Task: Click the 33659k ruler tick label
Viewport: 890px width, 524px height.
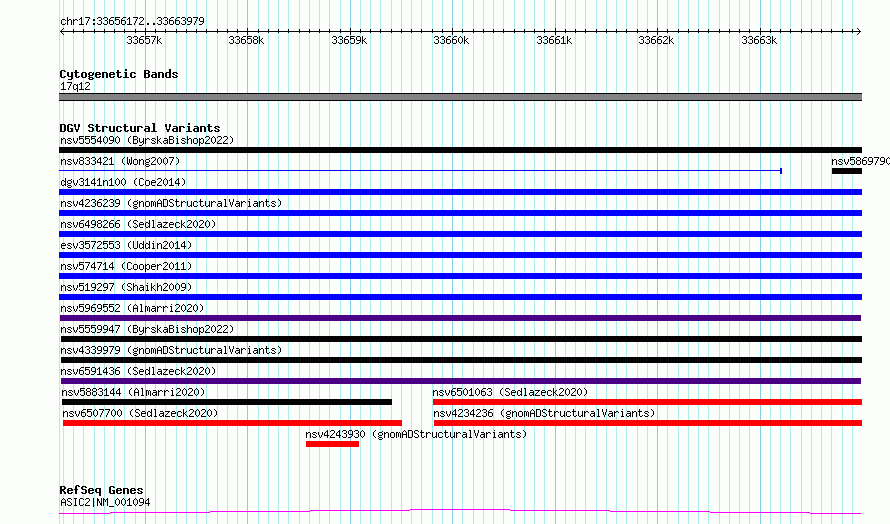Action: pos(349,40)
